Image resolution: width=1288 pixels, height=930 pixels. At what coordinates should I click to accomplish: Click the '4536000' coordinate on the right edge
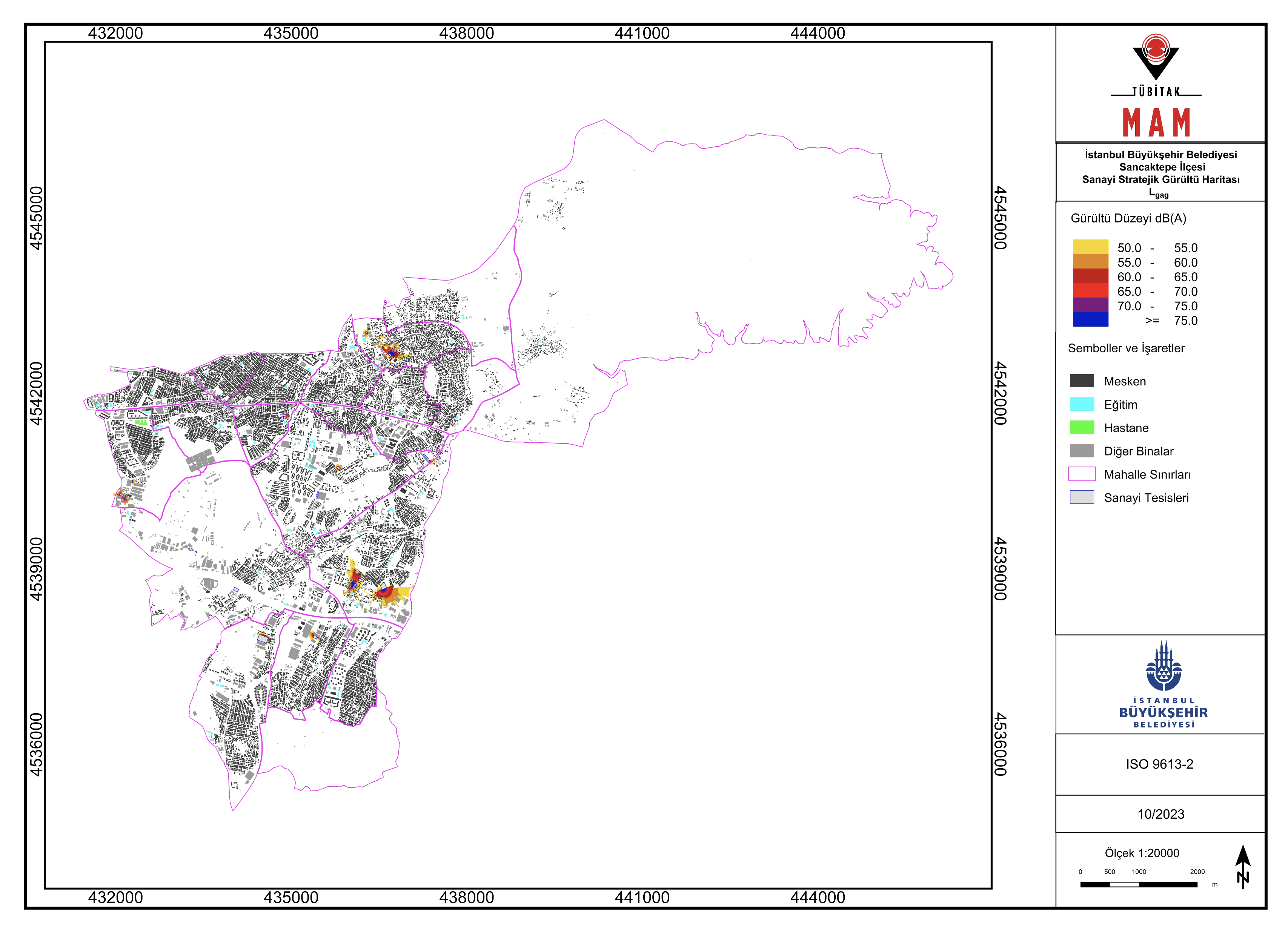click(1000, 744)
